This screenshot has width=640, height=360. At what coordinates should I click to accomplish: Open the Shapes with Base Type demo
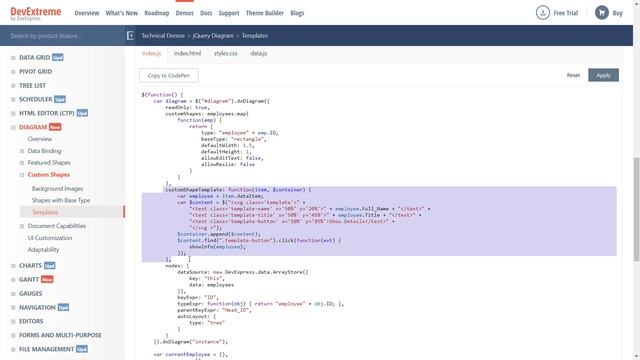pyautogui.click(x=61, y=200)
